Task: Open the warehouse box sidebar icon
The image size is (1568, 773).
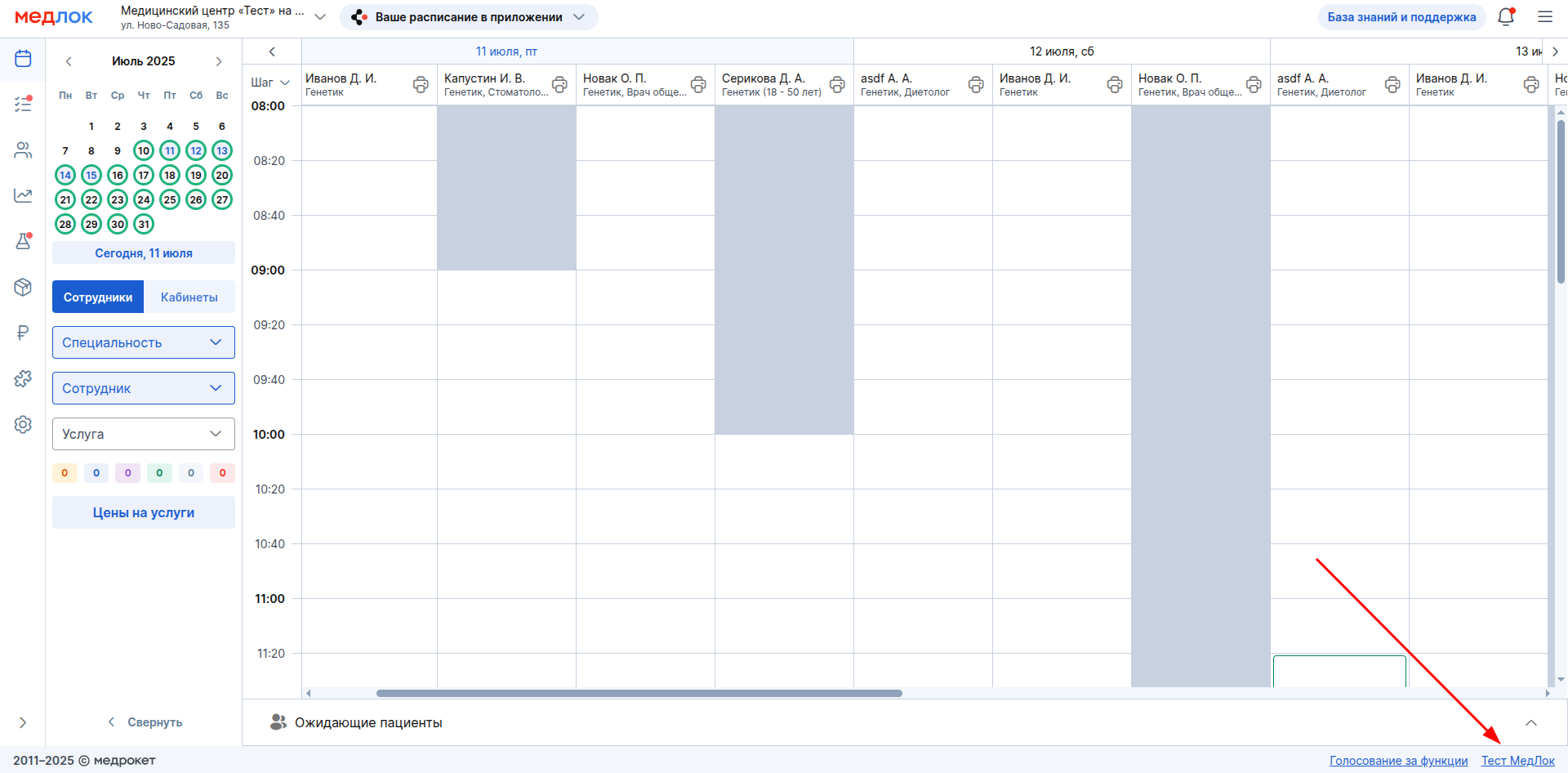Action: click(x=23, y=287)
